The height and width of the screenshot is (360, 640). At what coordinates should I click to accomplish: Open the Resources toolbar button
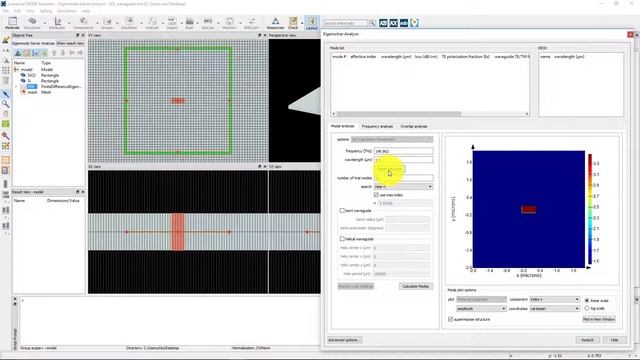pyautogui.click(x=276, y=23)
